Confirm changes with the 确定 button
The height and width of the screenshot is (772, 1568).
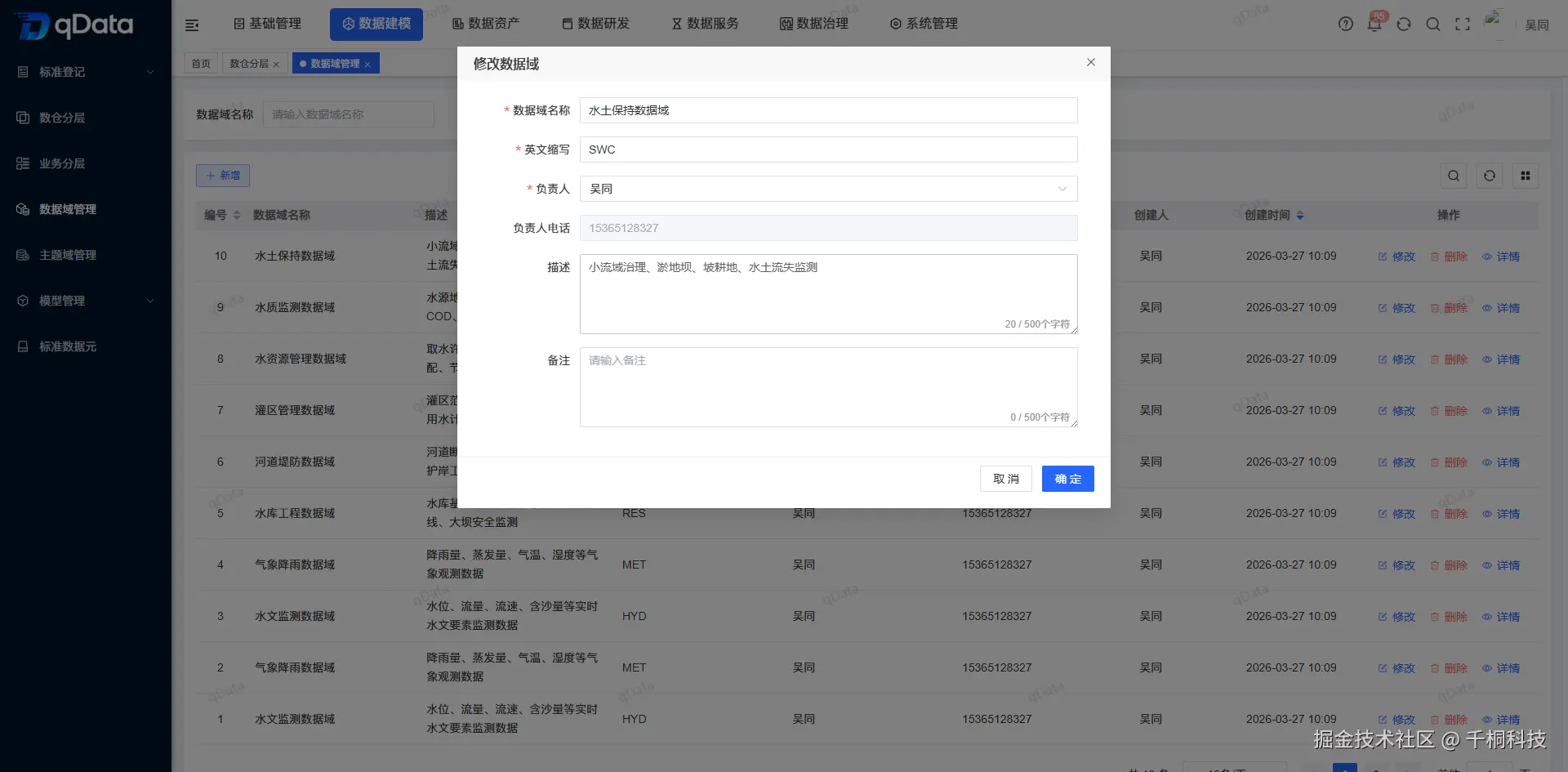point(1067,479)
